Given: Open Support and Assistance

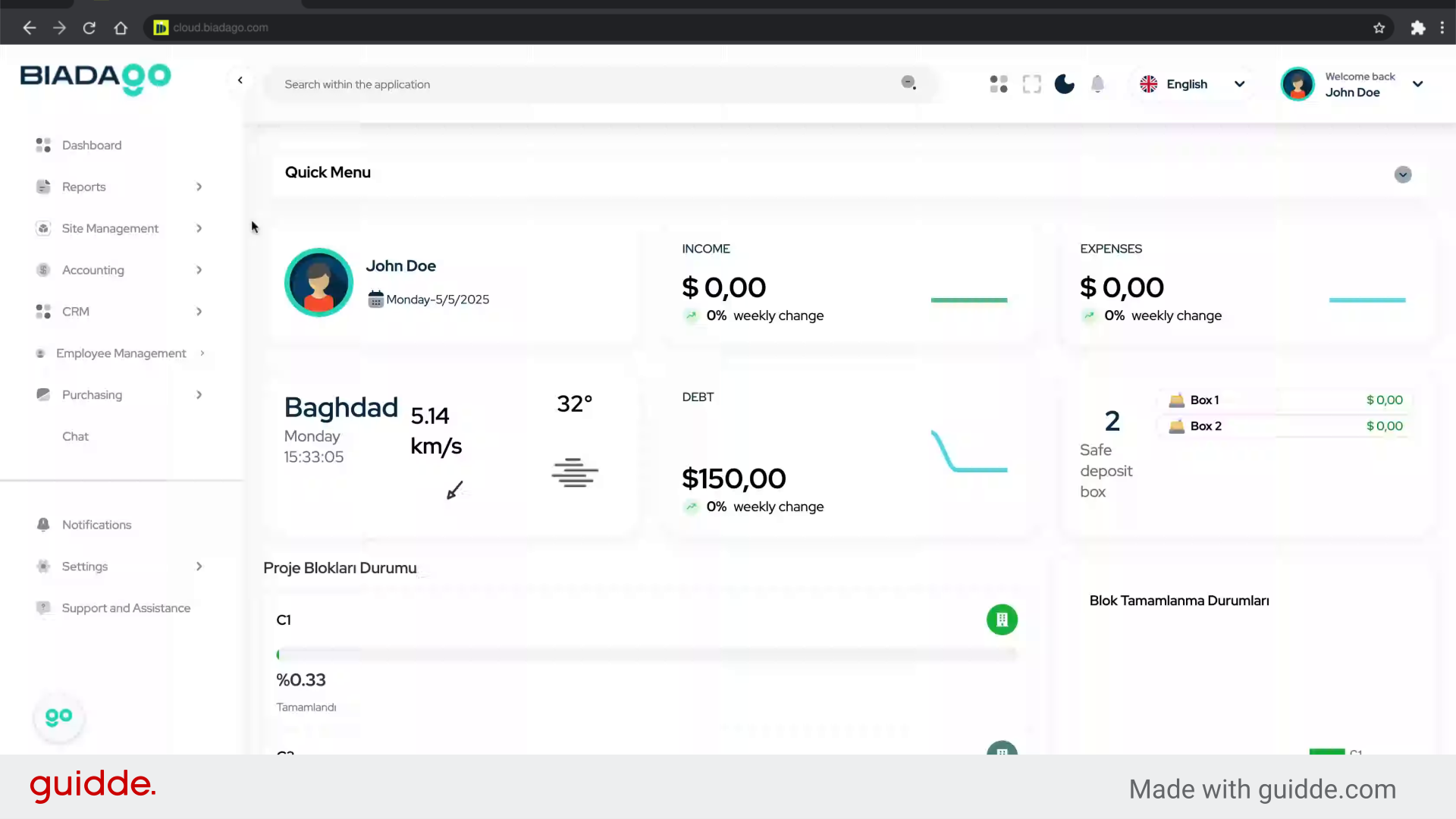Looking at the screenshot, I should 126,608.
